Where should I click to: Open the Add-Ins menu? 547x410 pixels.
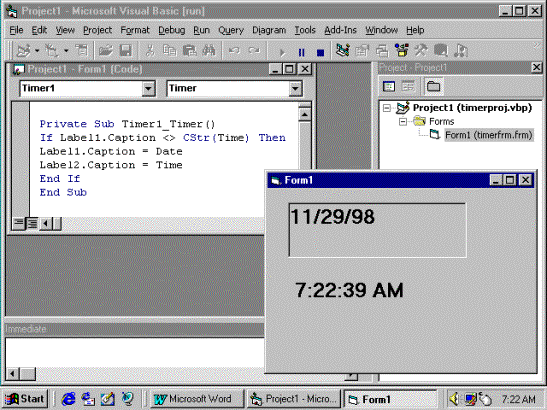pyautogui.click(x=340, y=30)
